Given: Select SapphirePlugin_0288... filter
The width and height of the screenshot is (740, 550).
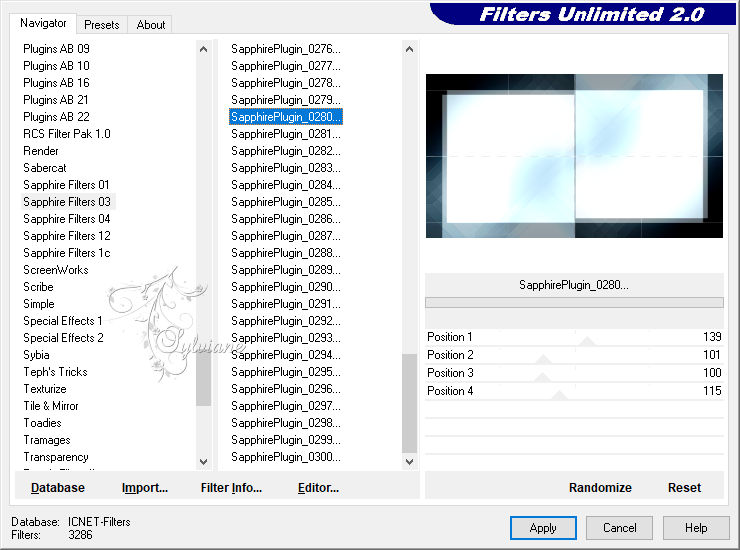Looking at the screenshot, I should pyautogui.click(x=286, y=253).
